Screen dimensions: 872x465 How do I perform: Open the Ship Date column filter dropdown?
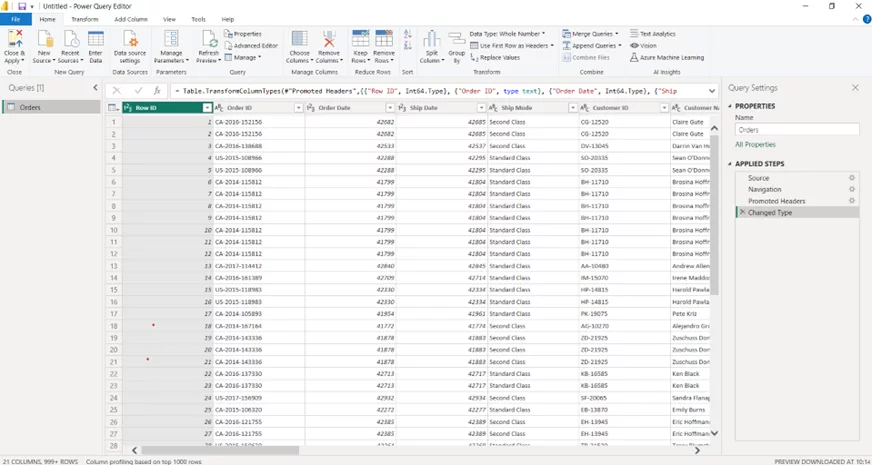[x=481, y=108]
